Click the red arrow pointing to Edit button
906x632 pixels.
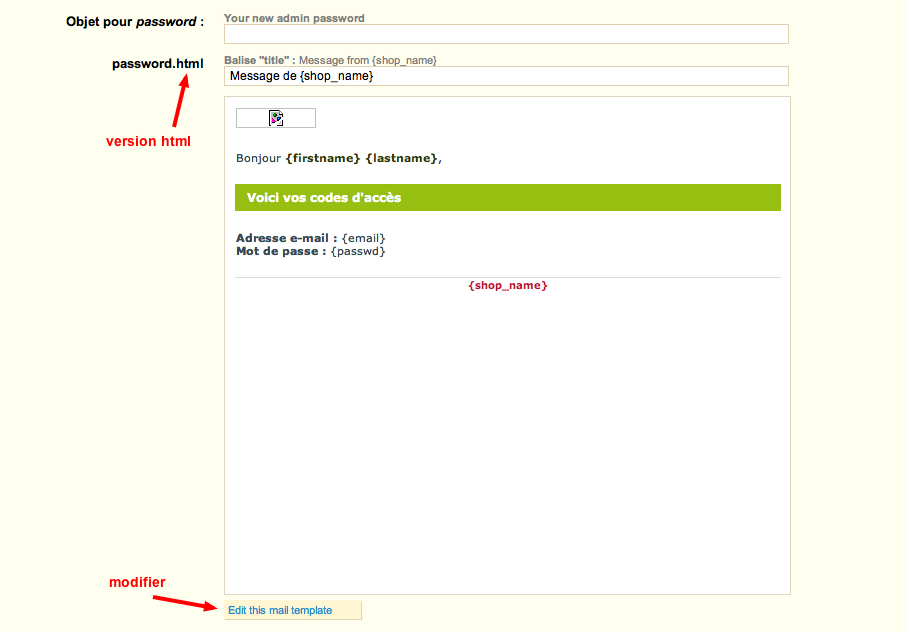pos(185,602)
